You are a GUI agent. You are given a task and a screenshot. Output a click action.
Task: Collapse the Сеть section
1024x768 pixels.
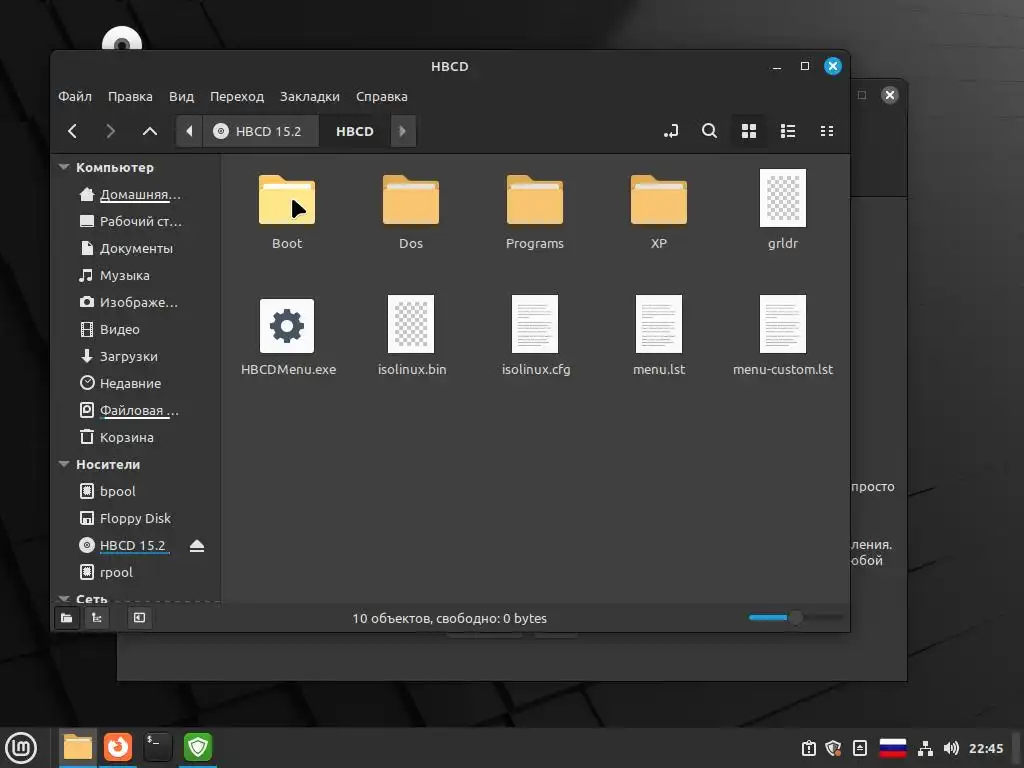(x=64, y=598)
